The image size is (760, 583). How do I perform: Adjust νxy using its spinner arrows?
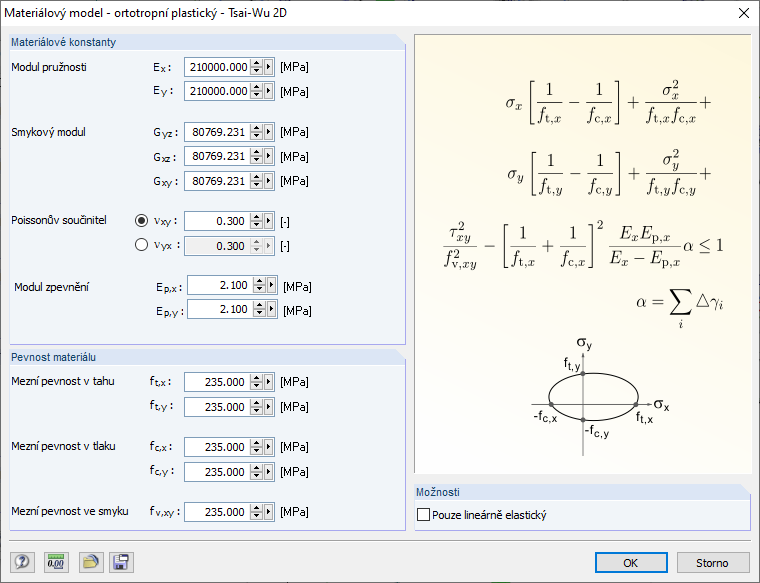[257, 221]
